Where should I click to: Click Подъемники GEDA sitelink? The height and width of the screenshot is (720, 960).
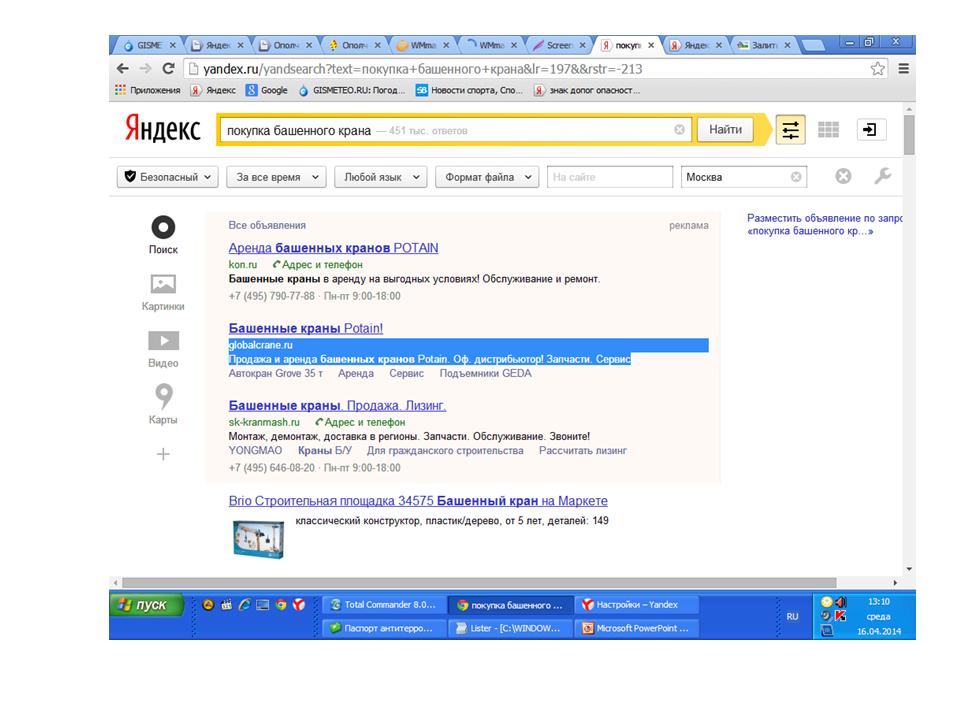pyautogui.click(x=486, y=373)
